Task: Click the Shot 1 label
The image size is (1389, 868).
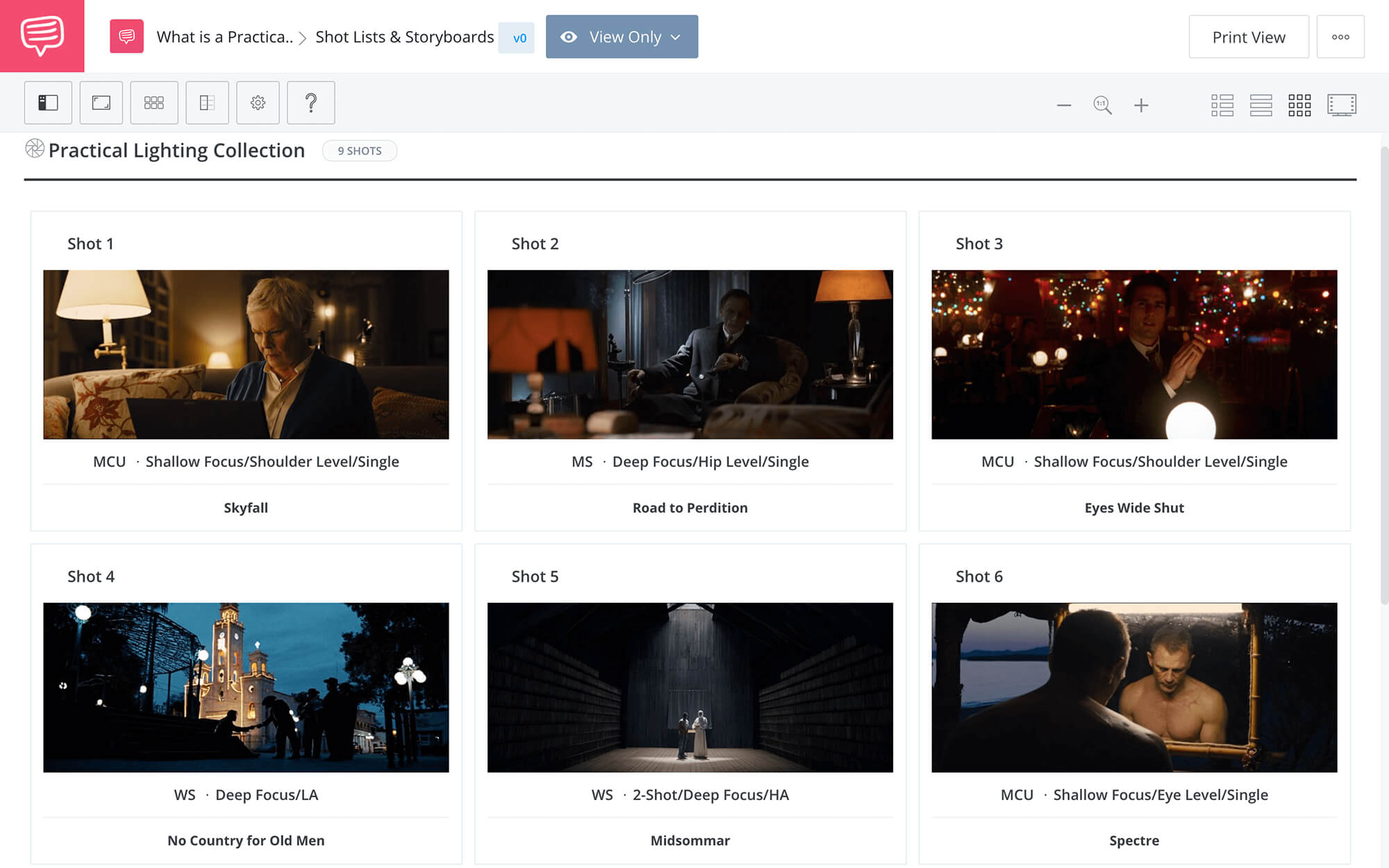Action: coord(90,244)
